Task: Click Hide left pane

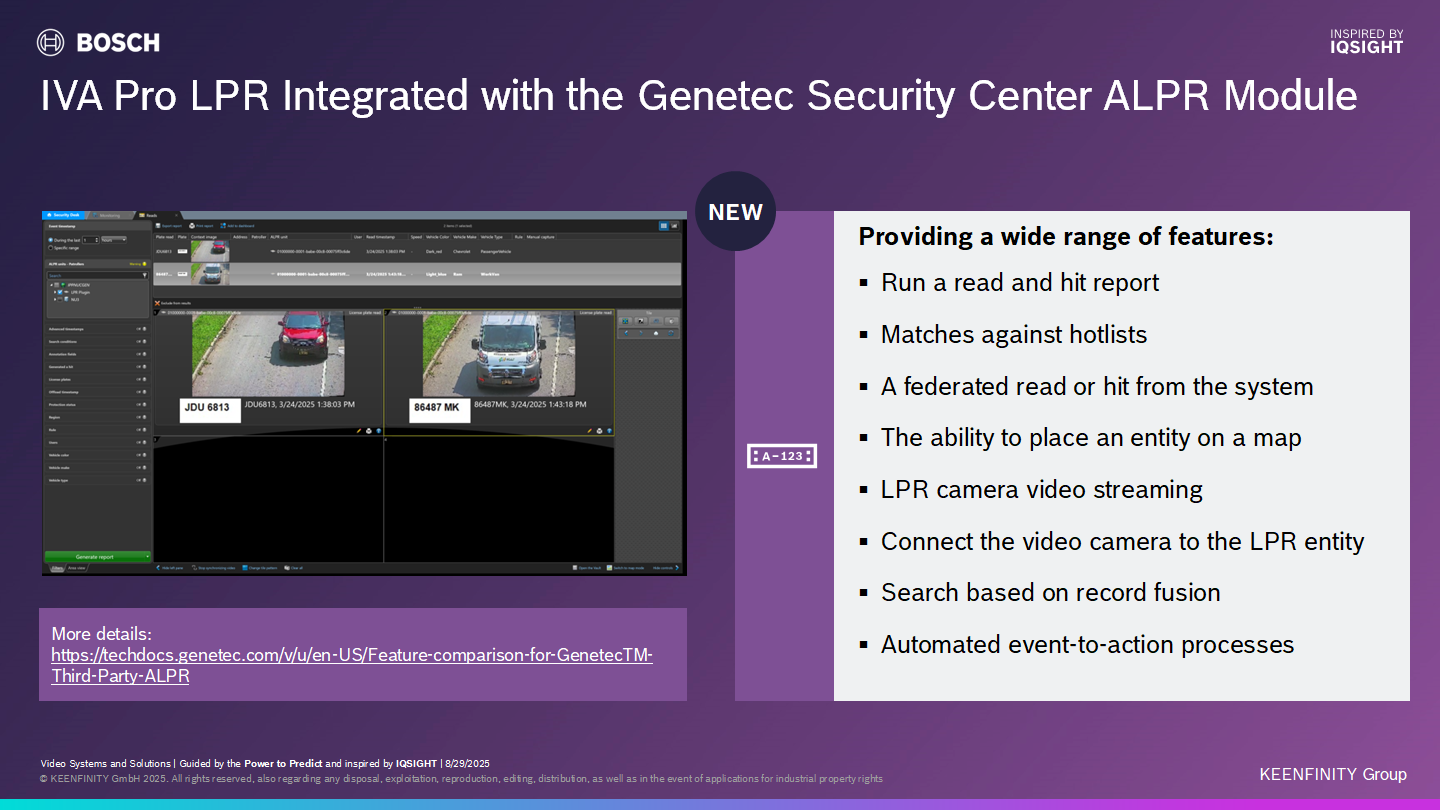Action: 168,568
